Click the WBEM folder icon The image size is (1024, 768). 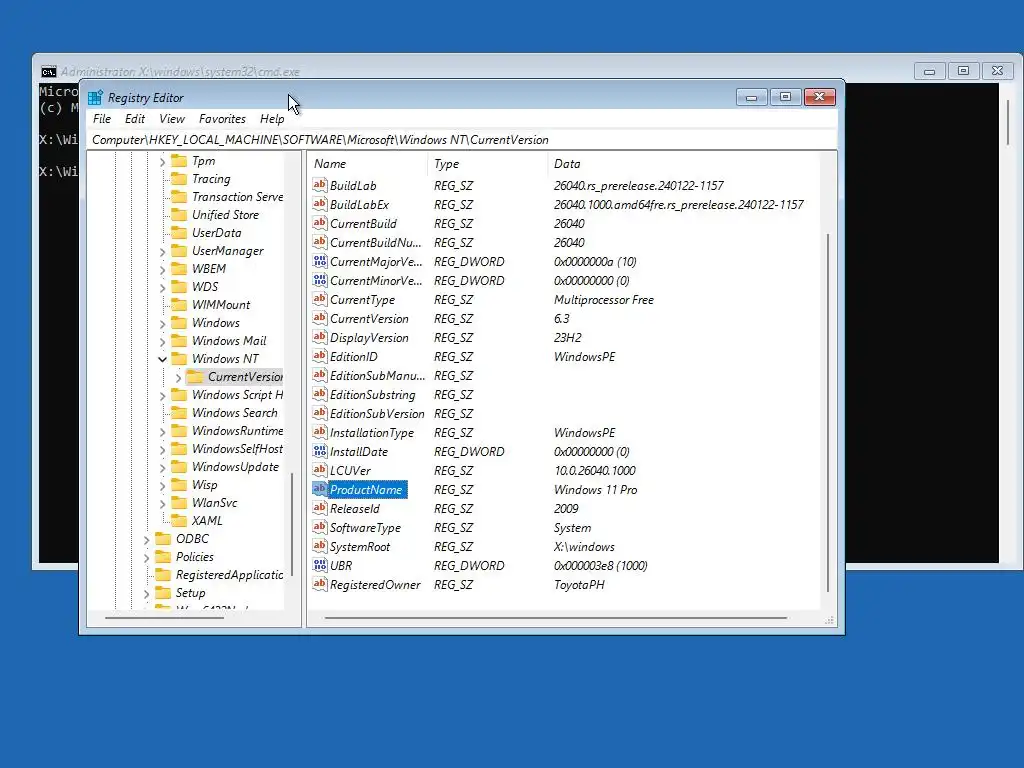tap(179, 268)
